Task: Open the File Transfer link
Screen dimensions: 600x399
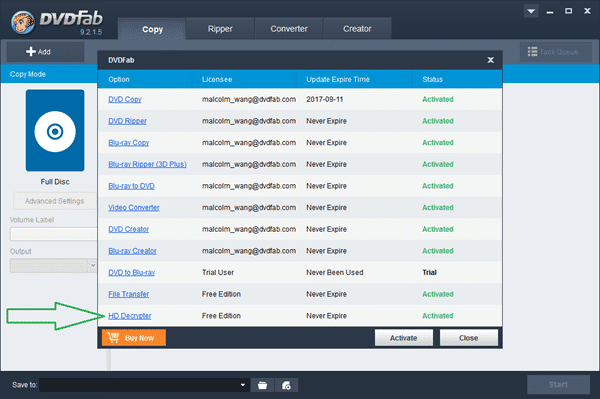Action: (129, 294)
